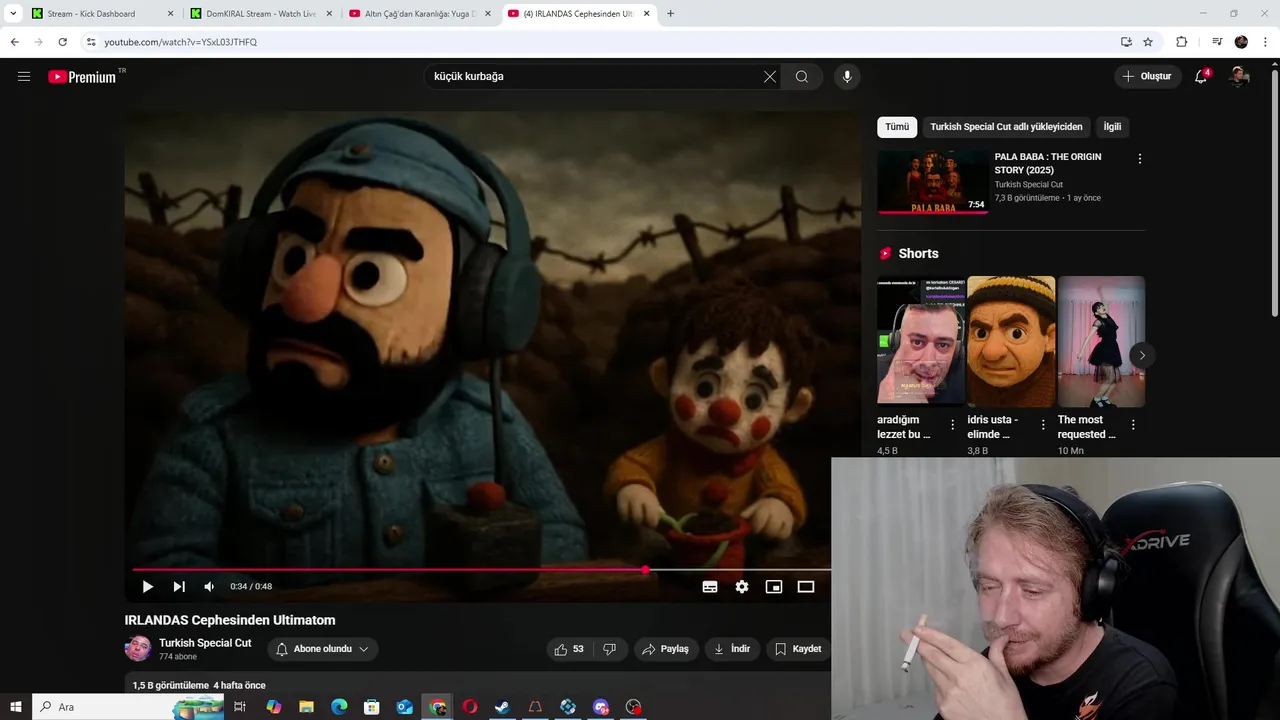Open Steam from the taskbar

(502, 707)
